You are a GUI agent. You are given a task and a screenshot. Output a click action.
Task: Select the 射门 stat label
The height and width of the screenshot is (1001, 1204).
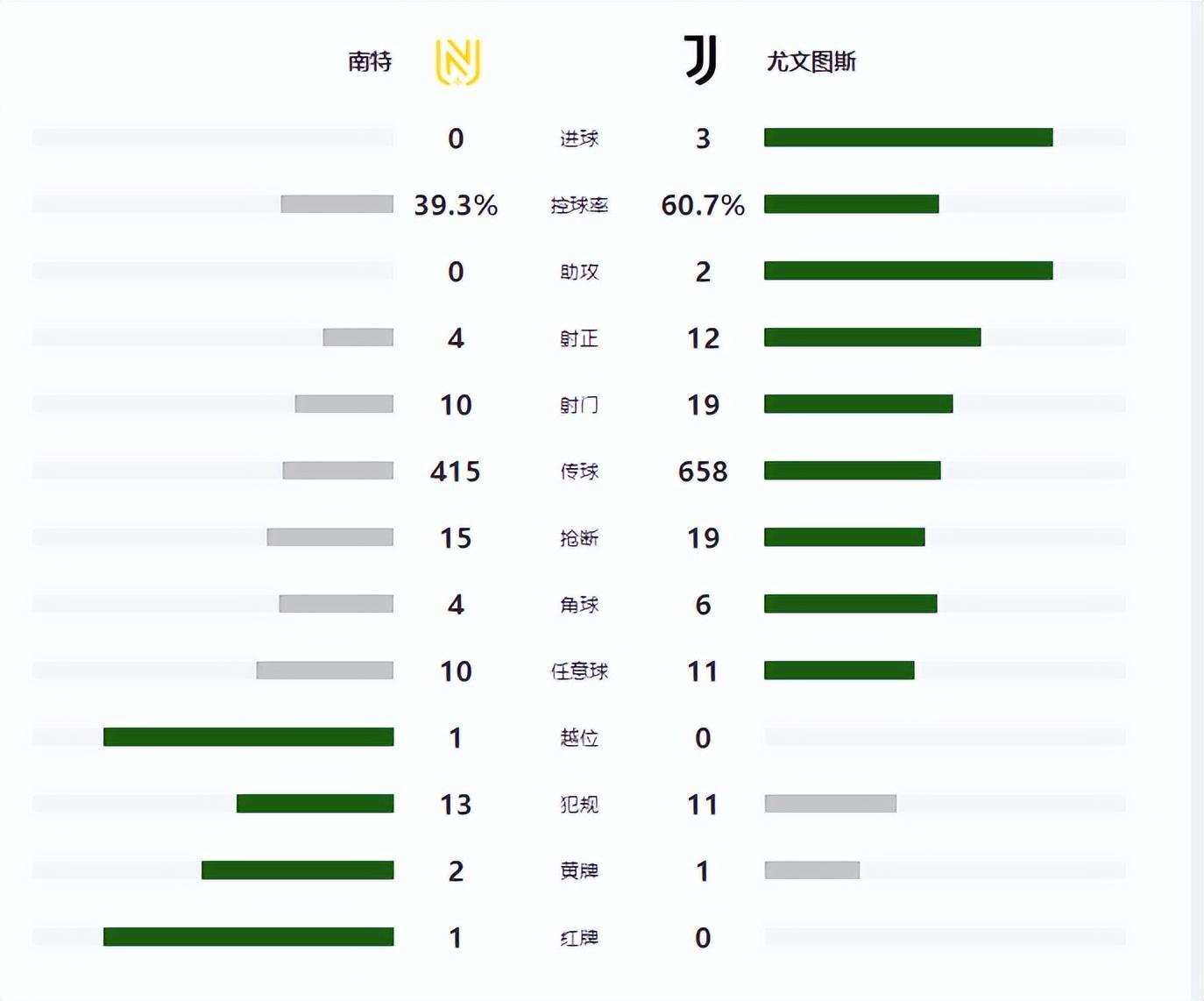pyautogui.click(x=579, y=405)
